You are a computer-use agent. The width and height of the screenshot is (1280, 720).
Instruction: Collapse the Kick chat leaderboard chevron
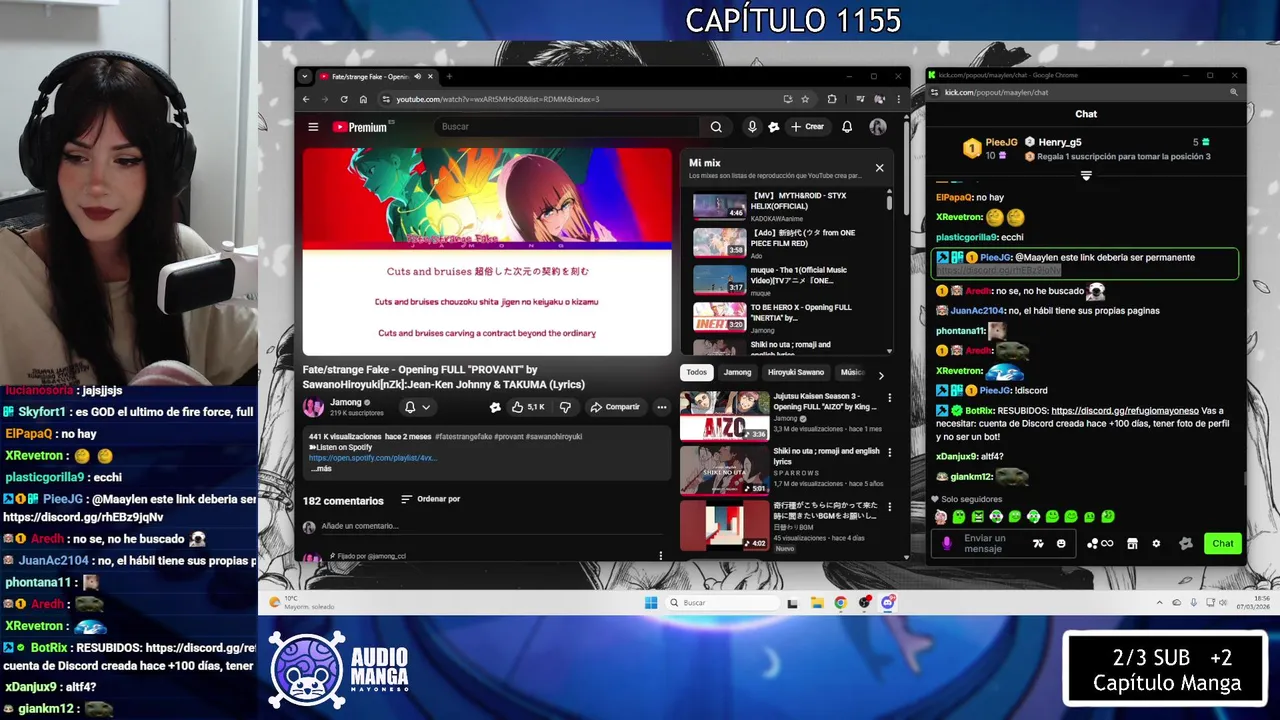click(1086, 175)
